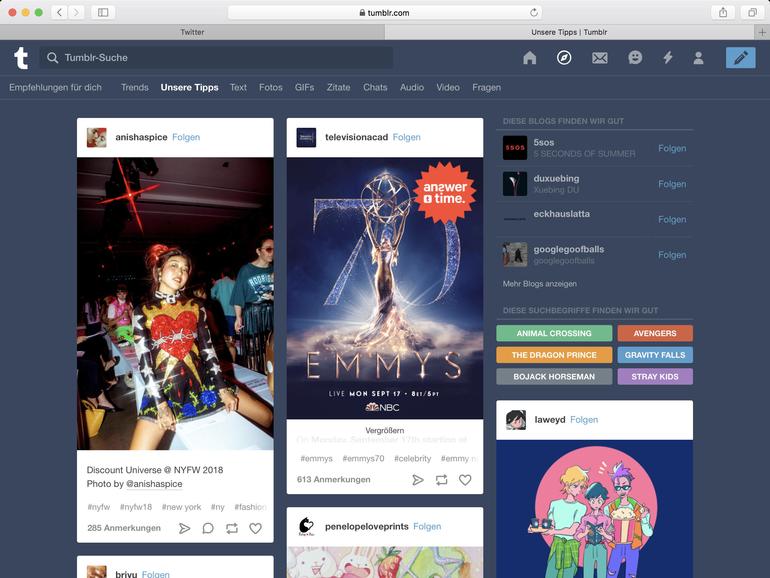Click Mehr Blogs anzeigen
This screenshot has width=770, height=578.
pyautogui.click(x=540, y=284)
